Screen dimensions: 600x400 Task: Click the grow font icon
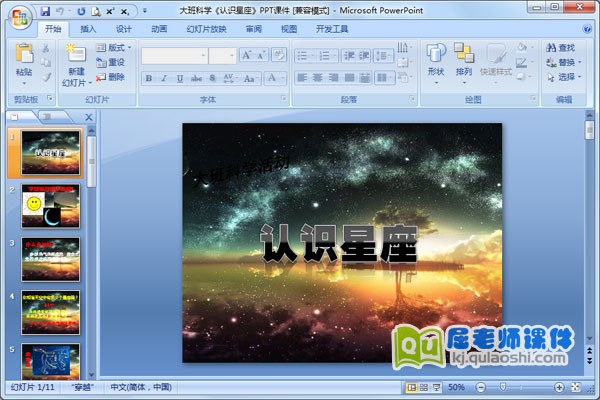click(x=246, y=56)
